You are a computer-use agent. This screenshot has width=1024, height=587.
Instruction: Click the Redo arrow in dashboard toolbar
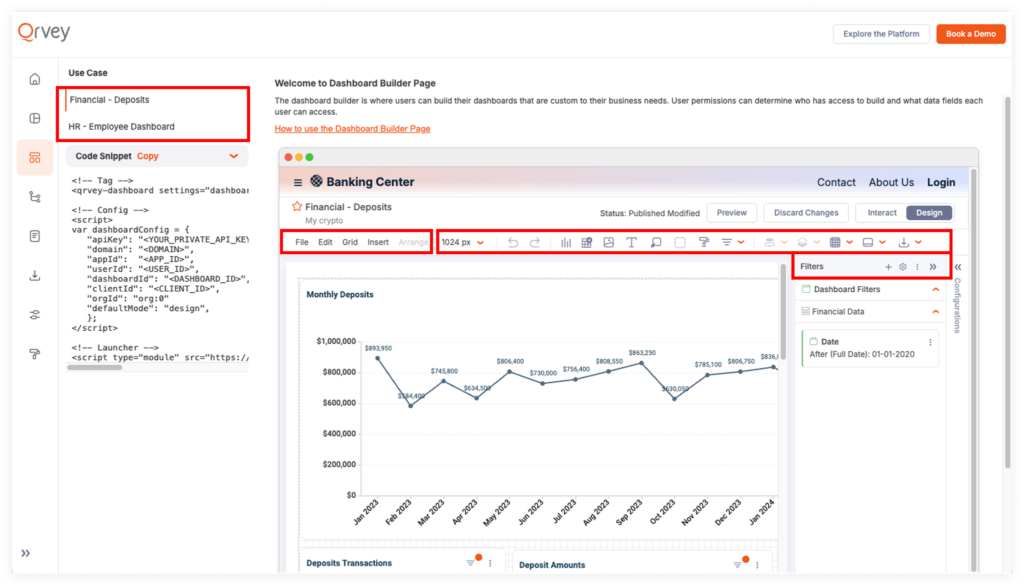click(x=535, y=242)
